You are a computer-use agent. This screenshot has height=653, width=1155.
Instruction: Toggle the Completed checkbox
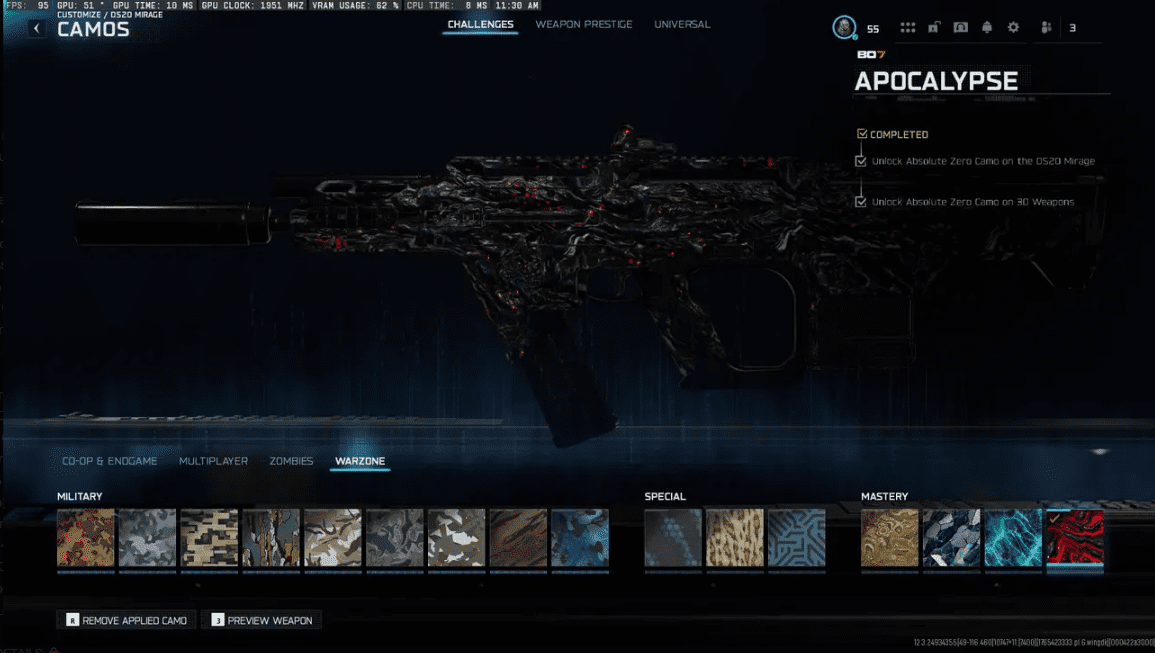[862, 134]
